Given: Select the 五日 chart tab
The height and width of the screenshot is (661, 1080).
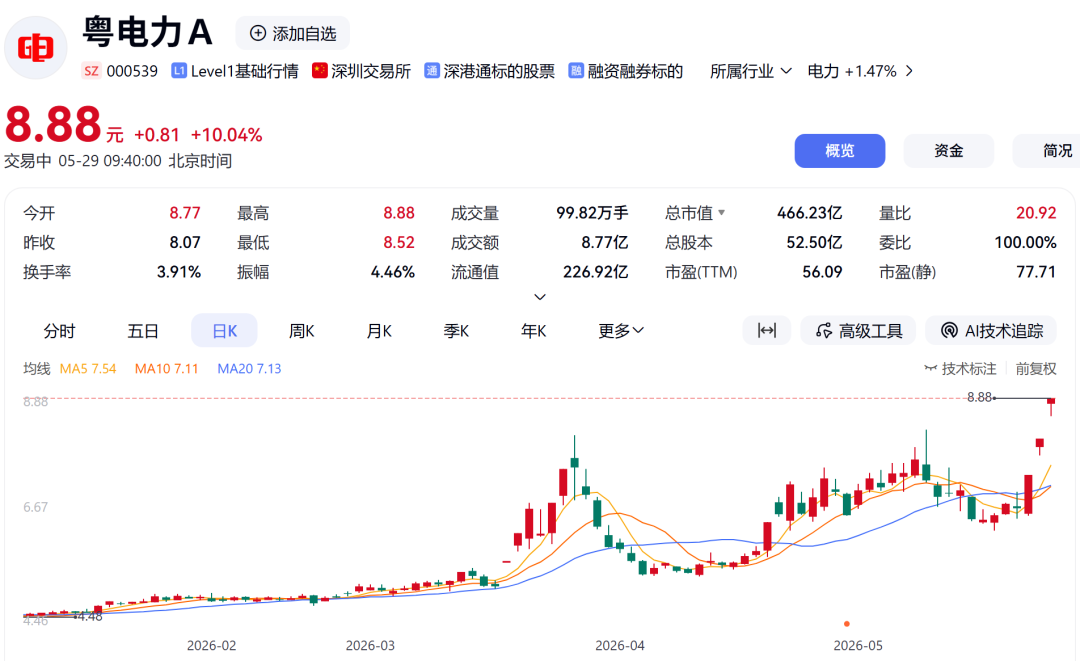Looking at the screenshot, I should (x=143, y=331).
